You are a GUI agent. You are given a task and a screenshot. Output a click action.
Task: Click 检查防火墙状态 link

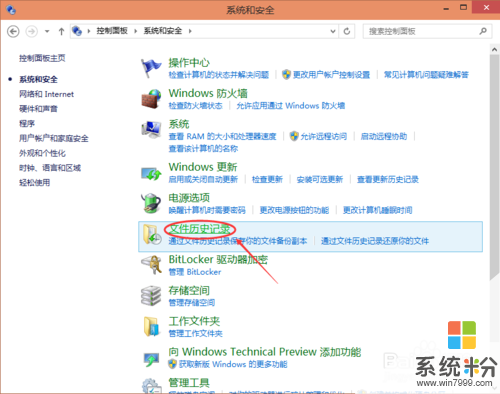[x=195, y=106]
